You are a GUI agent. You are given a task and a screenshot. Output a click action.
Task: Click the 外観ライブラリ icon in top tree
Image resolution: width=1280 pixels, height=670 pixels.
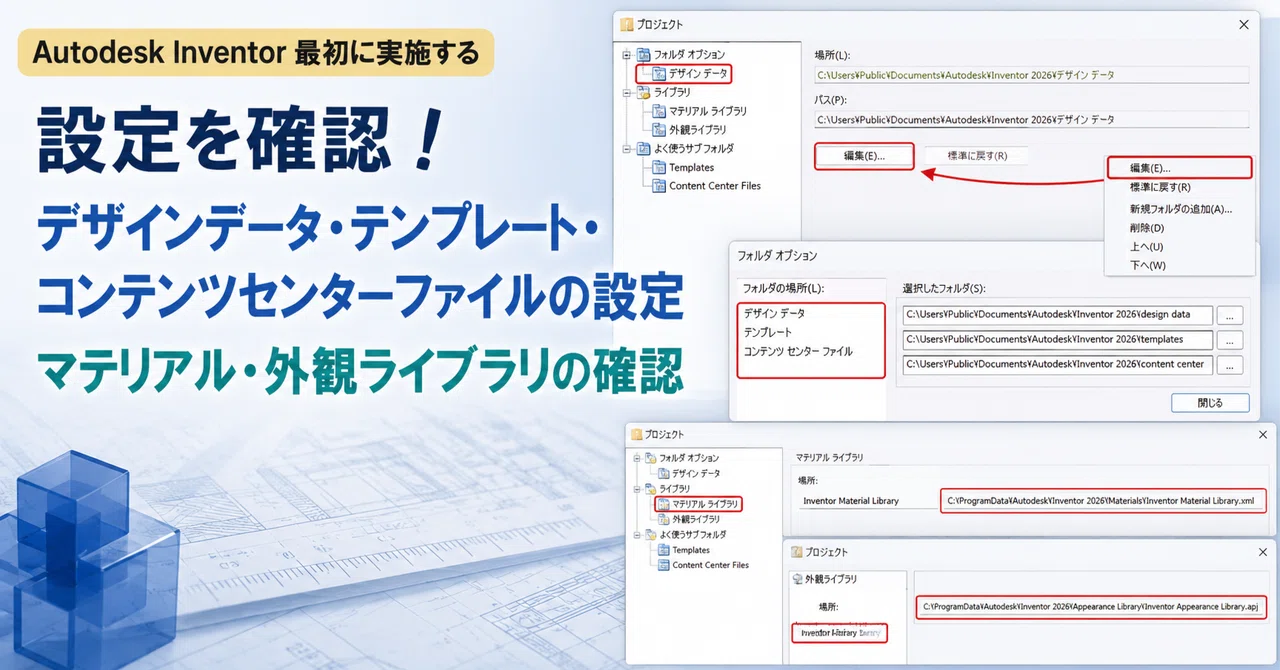click(660, 130)
